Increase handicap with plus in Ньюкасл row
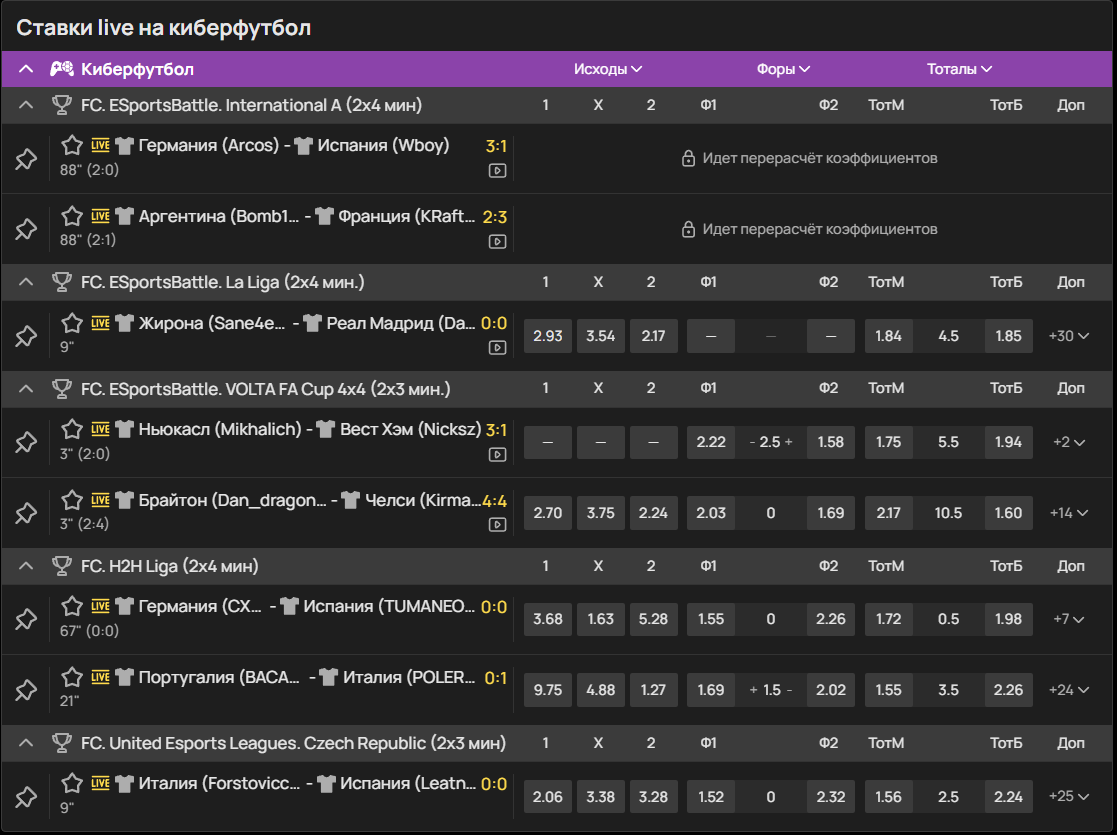1117x835 pixels. 787,442
